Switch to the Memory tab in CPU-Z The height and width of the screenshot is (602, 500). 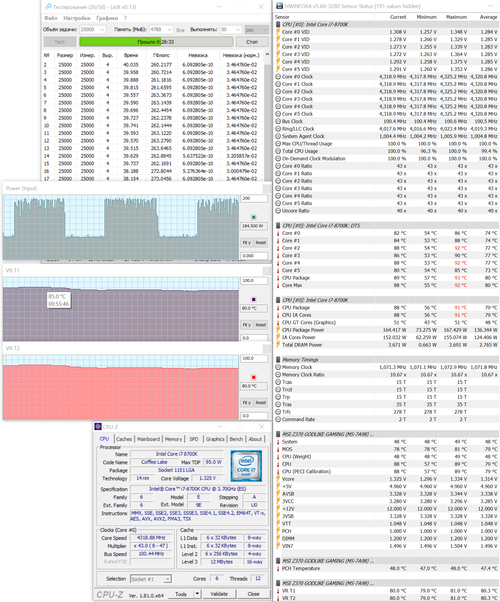point(173,439)
